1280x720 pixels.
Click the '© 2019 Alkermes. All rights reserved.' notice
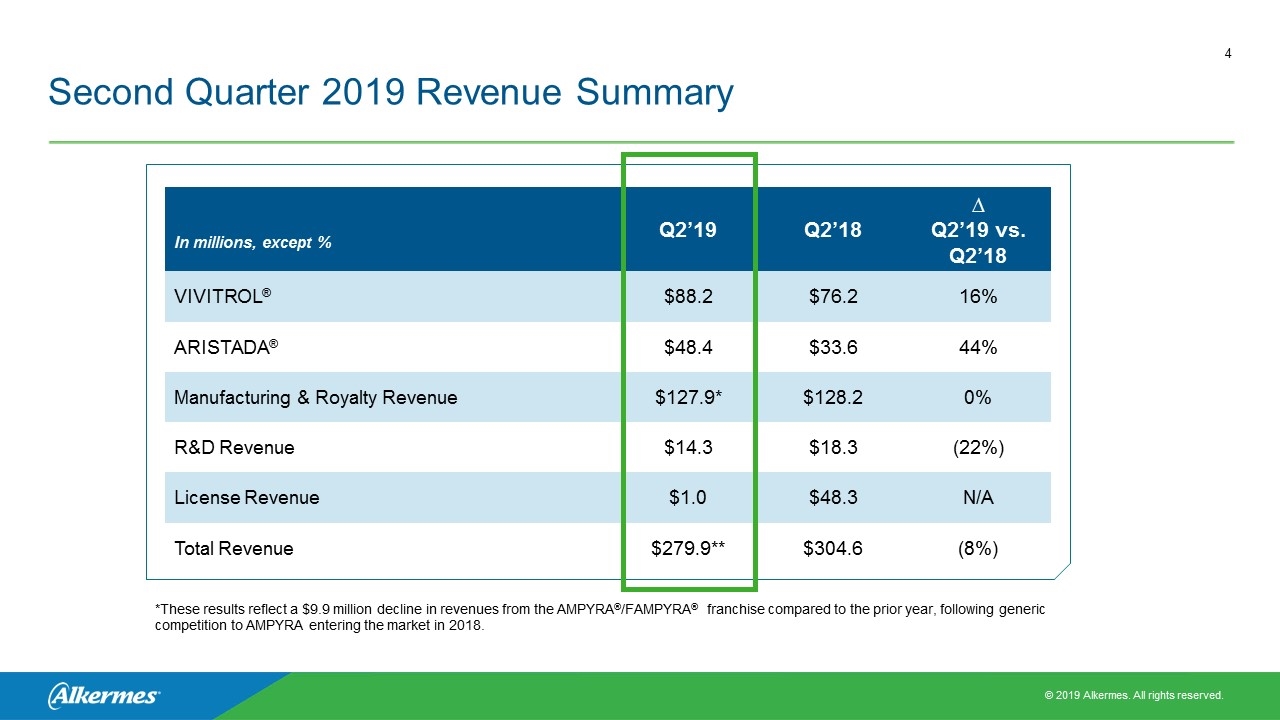(1133, 695)
